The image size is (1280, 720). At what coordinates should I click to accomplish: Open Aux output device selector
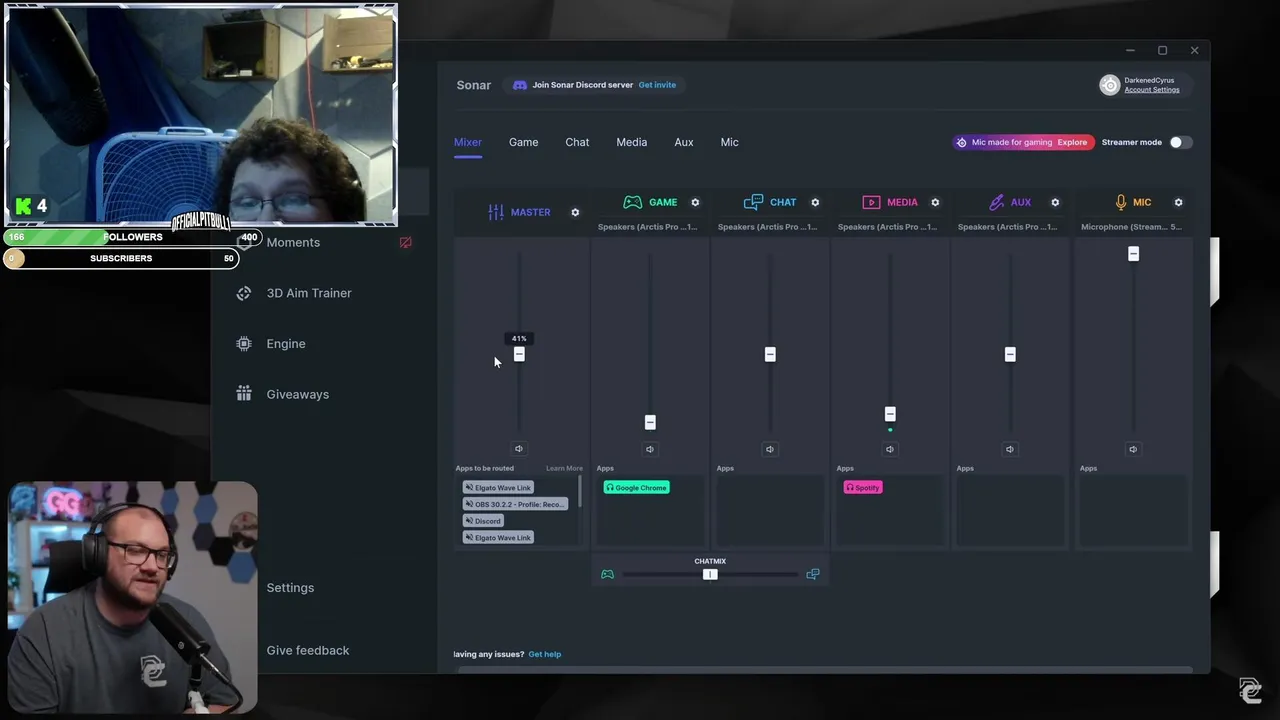click(x=1008, y=227)
